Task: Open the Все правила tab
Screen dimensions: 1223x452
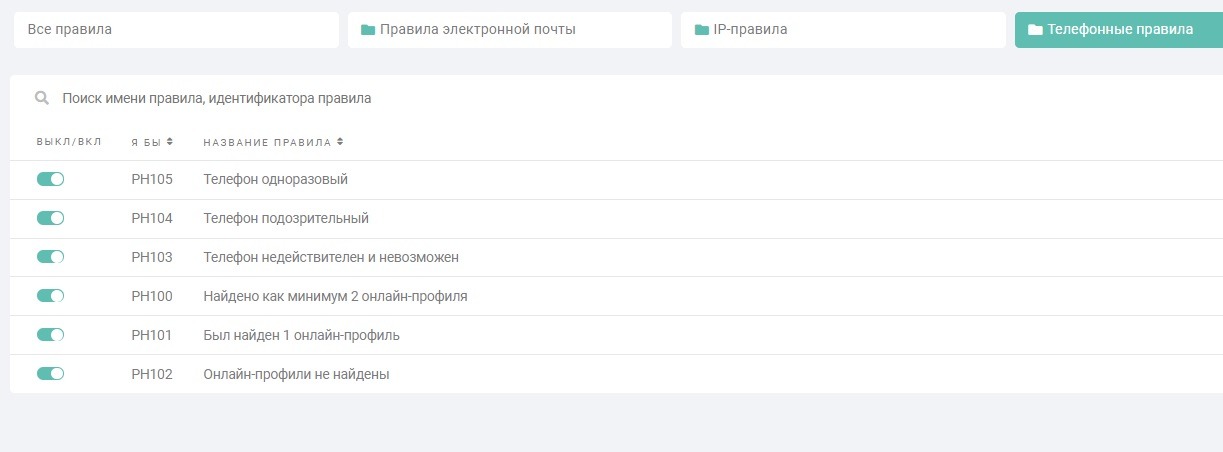Action: tap(176, 30)
